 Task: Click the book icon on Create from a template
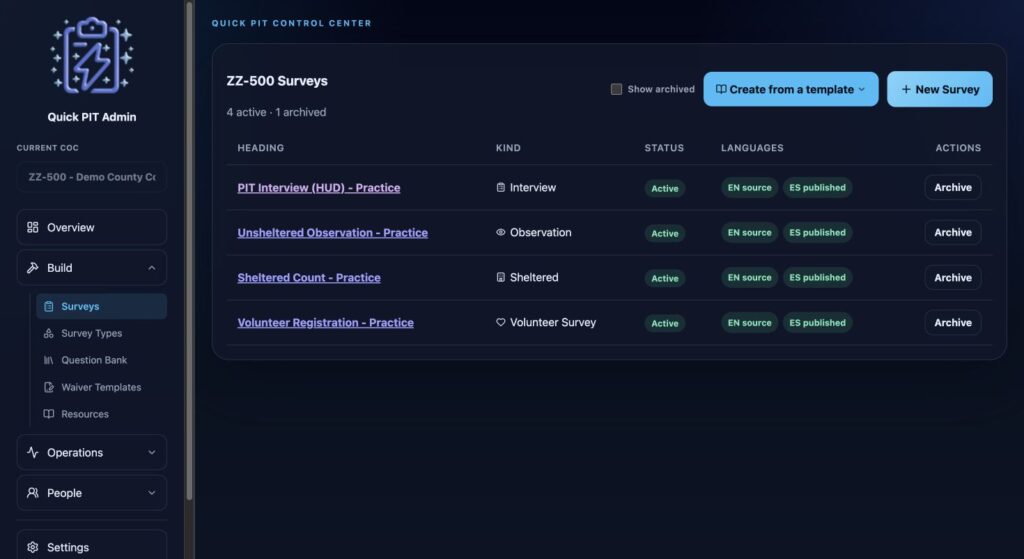coord(721,89)
